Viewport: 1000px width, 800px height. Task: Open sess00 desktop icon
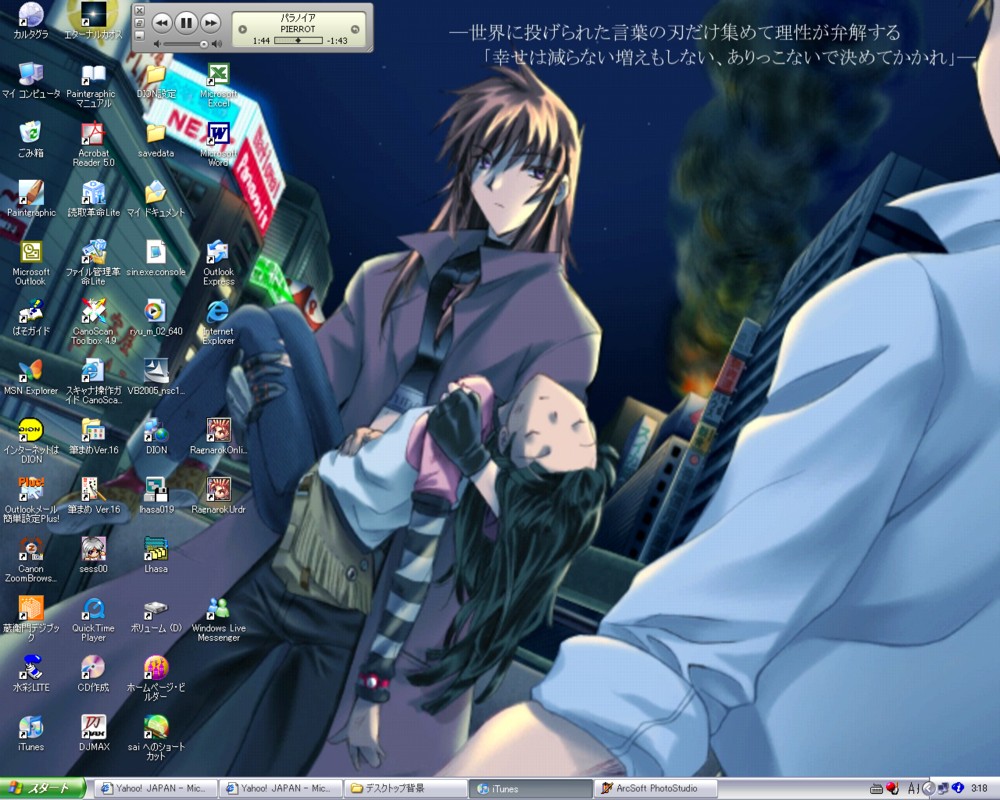pos(93,555)
